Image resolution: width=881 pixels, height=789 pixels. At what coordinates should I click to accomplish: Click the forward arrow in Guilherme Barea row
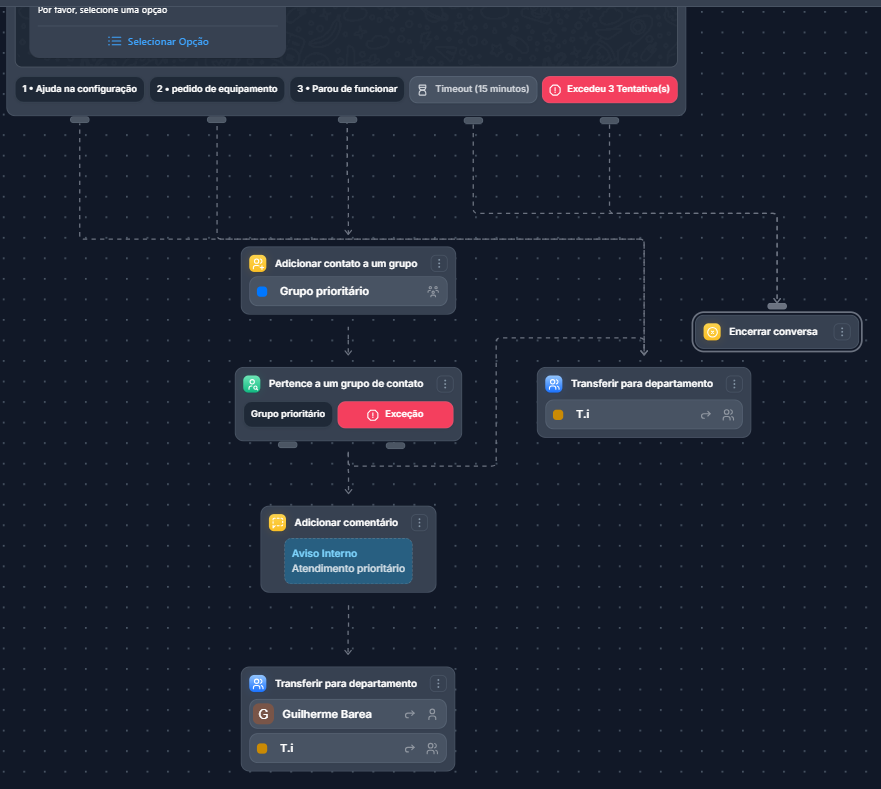(x=410, y=714)
